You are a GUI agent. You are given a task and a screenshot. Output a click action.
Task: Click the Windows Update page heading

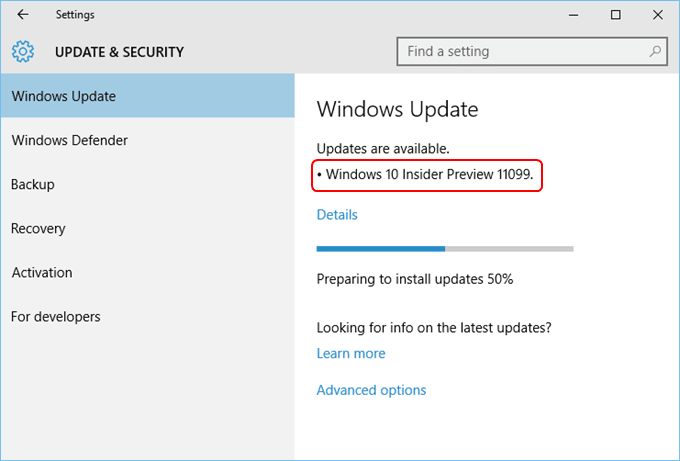pyautogui.click(x=397, y=109)
